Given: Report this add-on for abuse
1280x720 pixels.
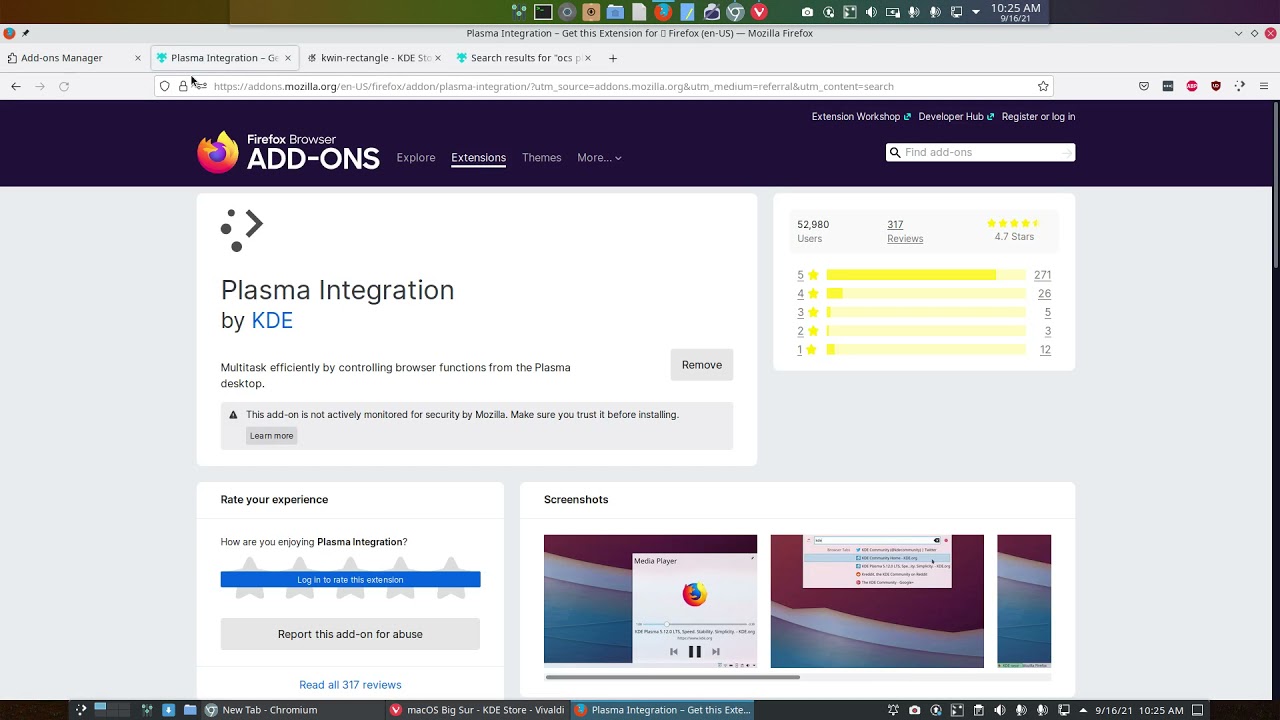Looking at the screenshot, I should tap(350, 634).
